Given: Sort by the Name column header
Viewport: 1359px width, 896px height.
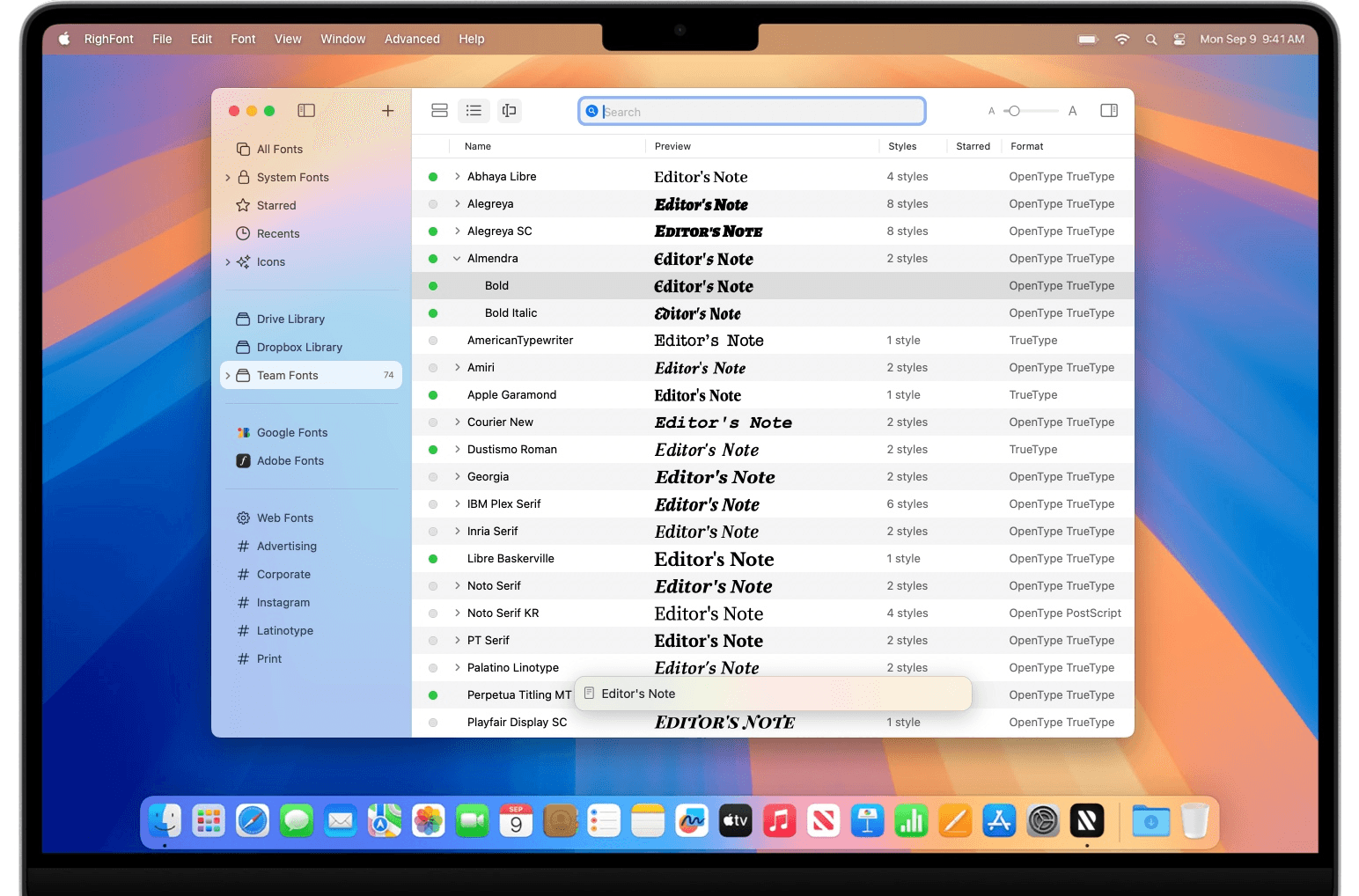Looking at the screenshot, I should (x=478, y=147).
